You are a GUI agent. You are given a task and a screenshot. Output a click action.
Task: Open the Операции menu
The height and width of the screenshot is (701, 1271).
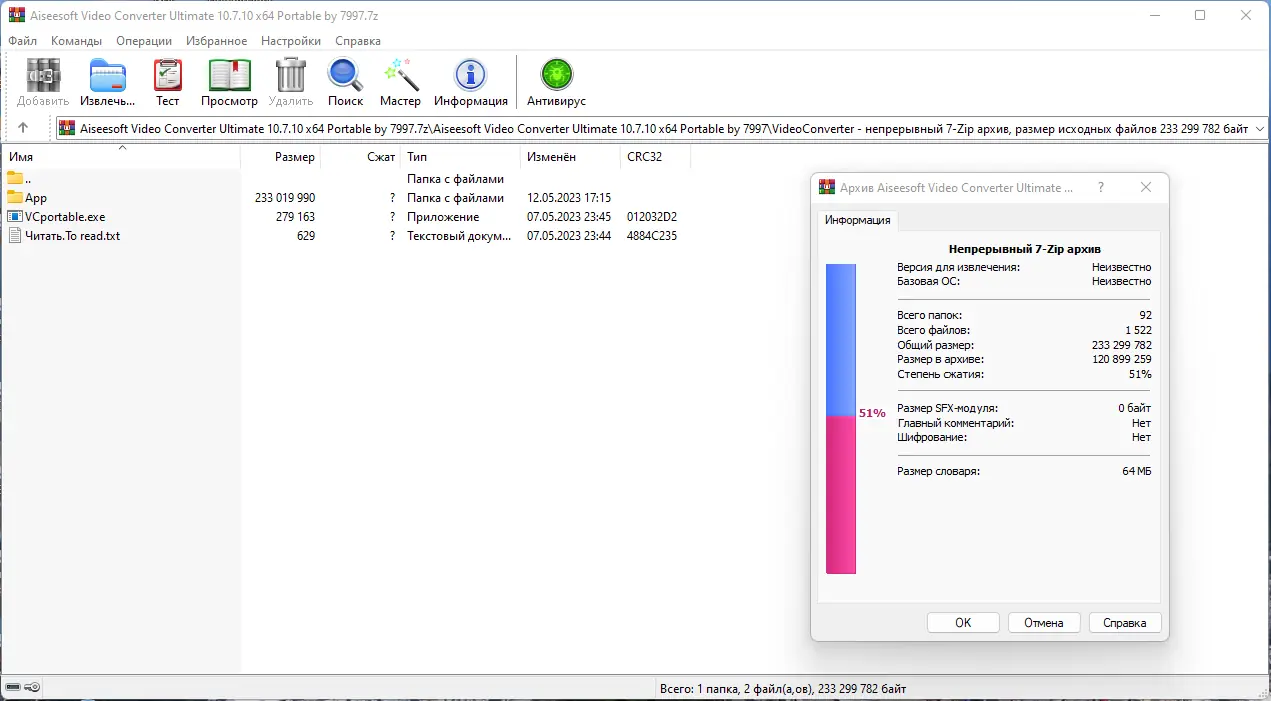[x=144, y=41]
